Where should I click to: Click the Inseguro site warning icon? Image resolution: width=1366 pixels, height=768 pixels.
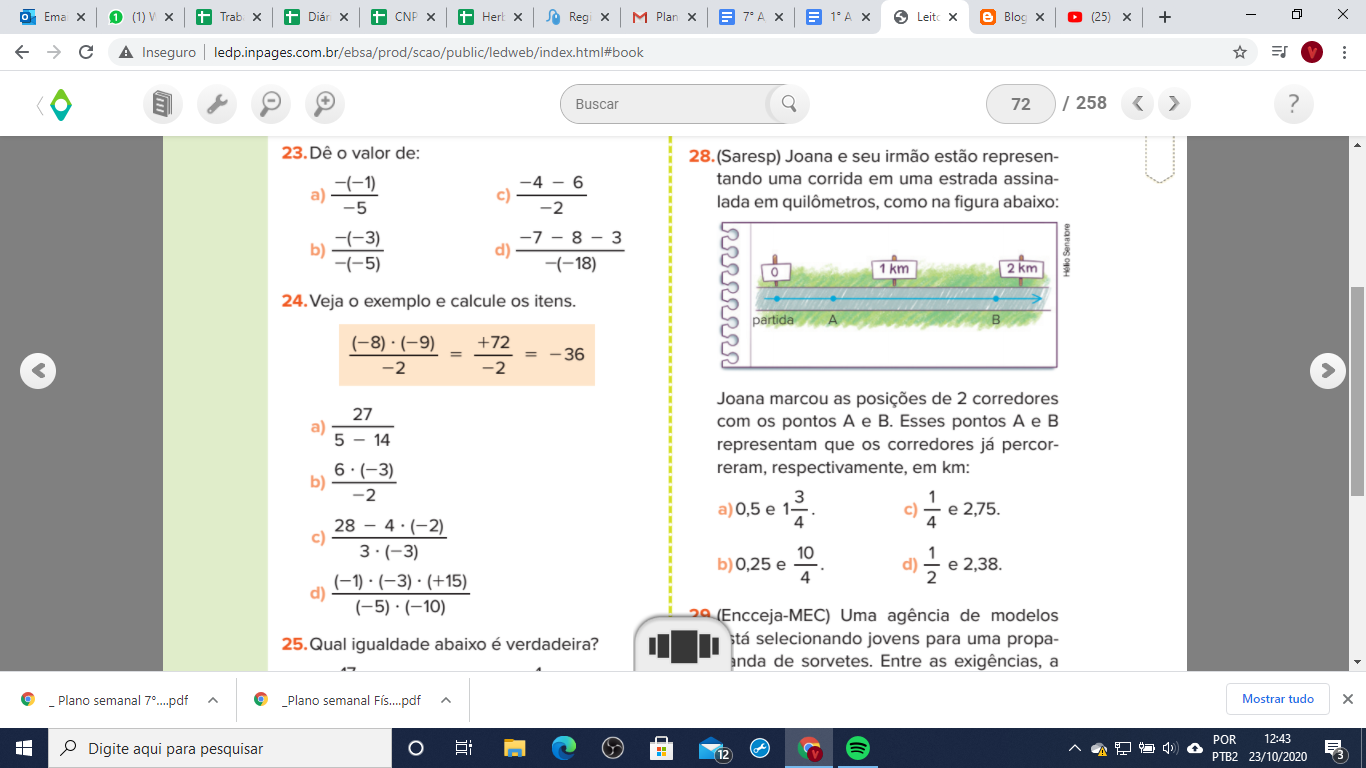click(126, 52)
